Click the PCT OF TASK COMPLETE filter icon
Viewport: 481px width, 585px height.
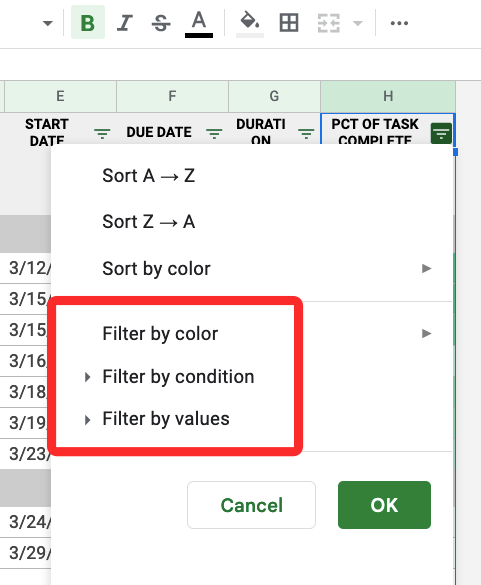[x=441, y=133]
